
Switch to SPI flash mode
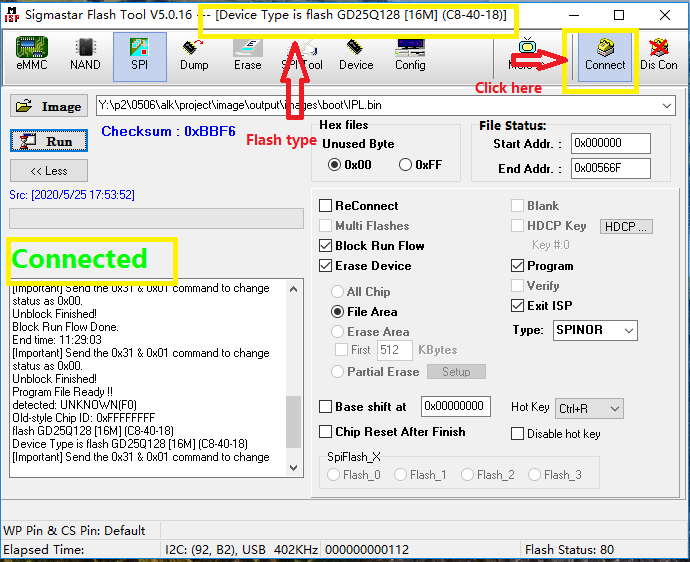pos(140,54)
